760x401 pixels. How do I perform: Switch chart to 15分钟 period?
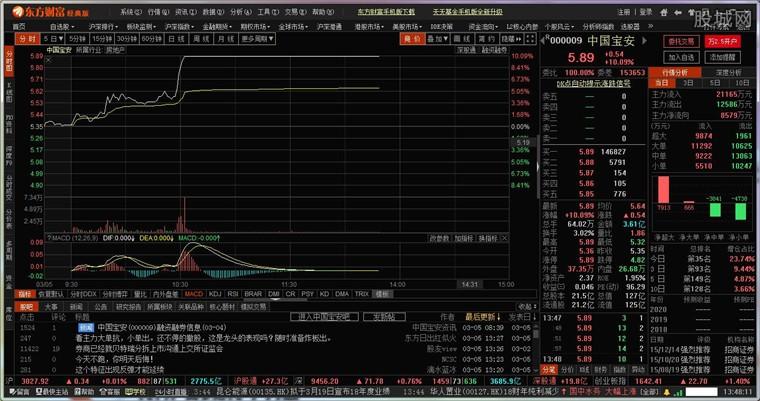click(x=103, y=39)
